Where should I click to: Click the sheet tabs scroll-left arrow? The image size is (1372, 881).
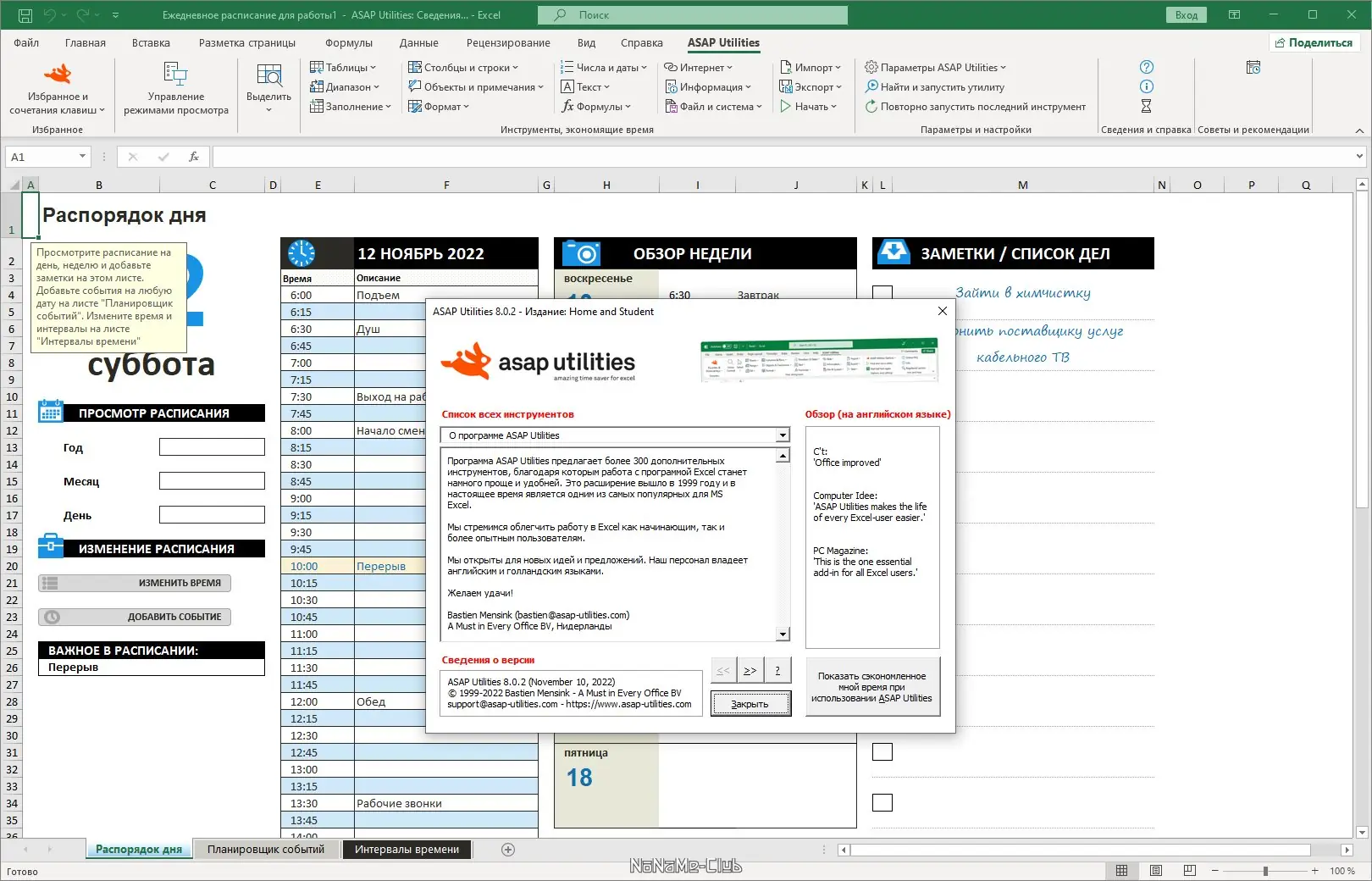point(26,850)
